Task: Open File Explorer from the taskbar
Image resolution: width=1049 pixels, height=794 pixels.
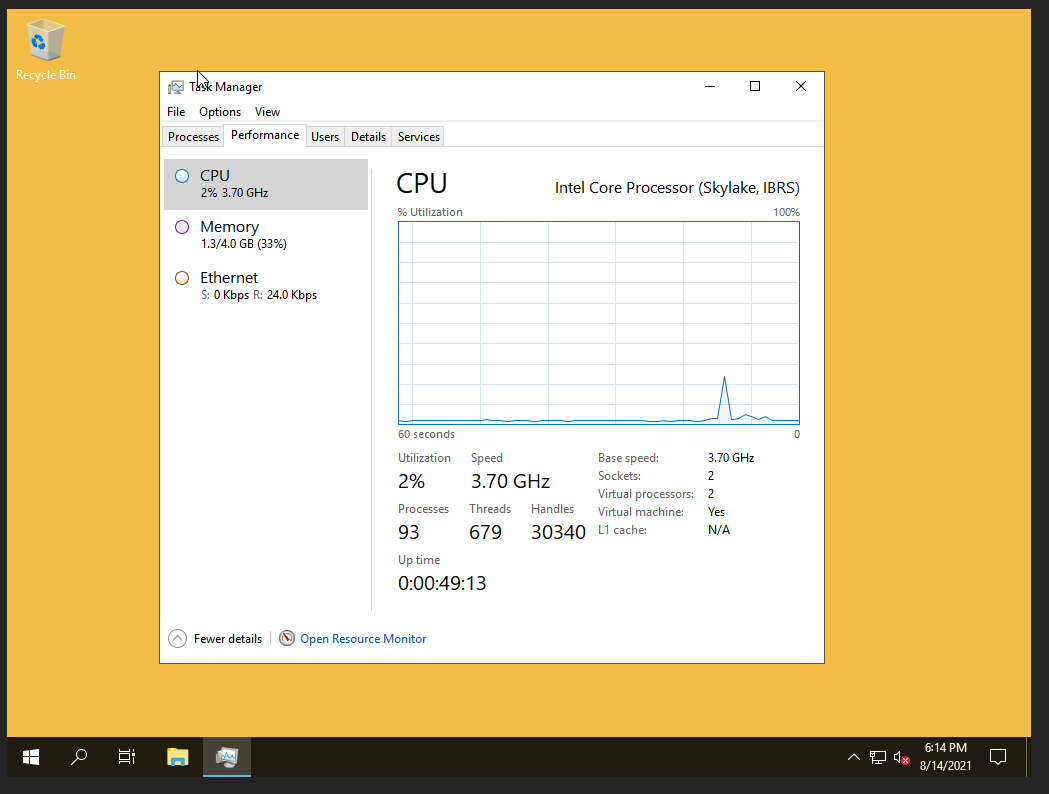Action: click(178, 757)
